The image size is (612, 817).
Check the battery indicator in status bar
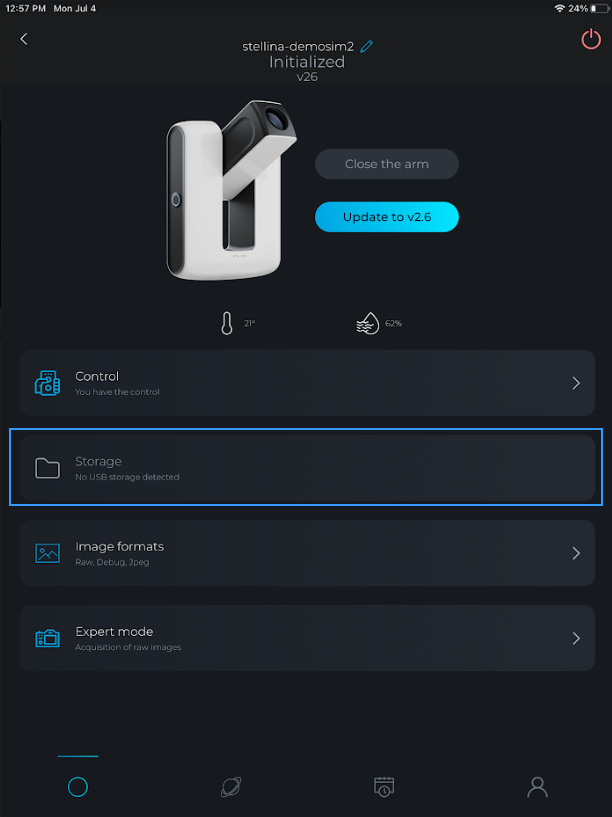[x=598, y=9]
